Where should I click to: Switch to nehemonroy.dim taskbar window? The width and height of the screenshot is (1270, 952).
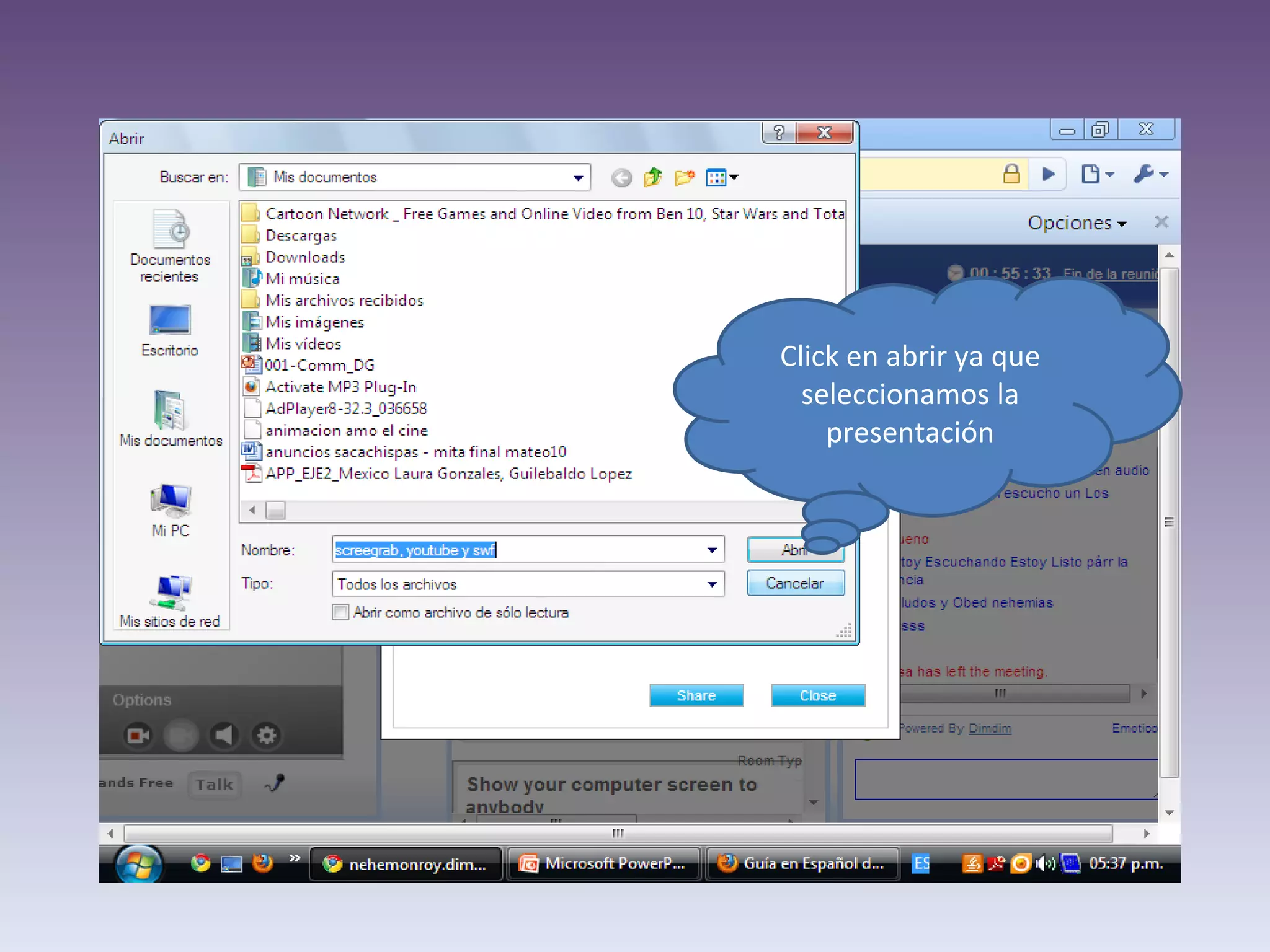(406, 864)
